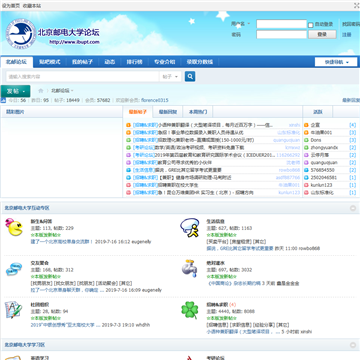Click inside the search content field
360x360 pixels.
click(83, 77)
